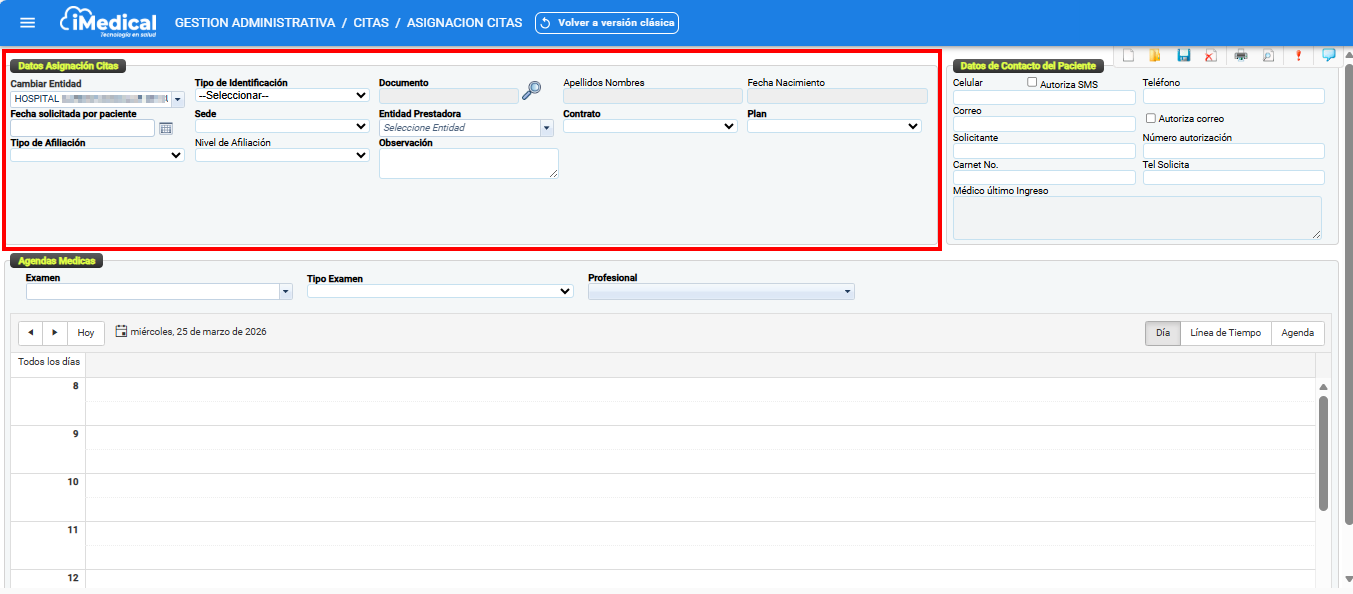This screenshot has height=594, width=1353.
Task: Click the calendar's vertical scrollbar thumb
Action: pyautogui.click(x=1323, y=450)
